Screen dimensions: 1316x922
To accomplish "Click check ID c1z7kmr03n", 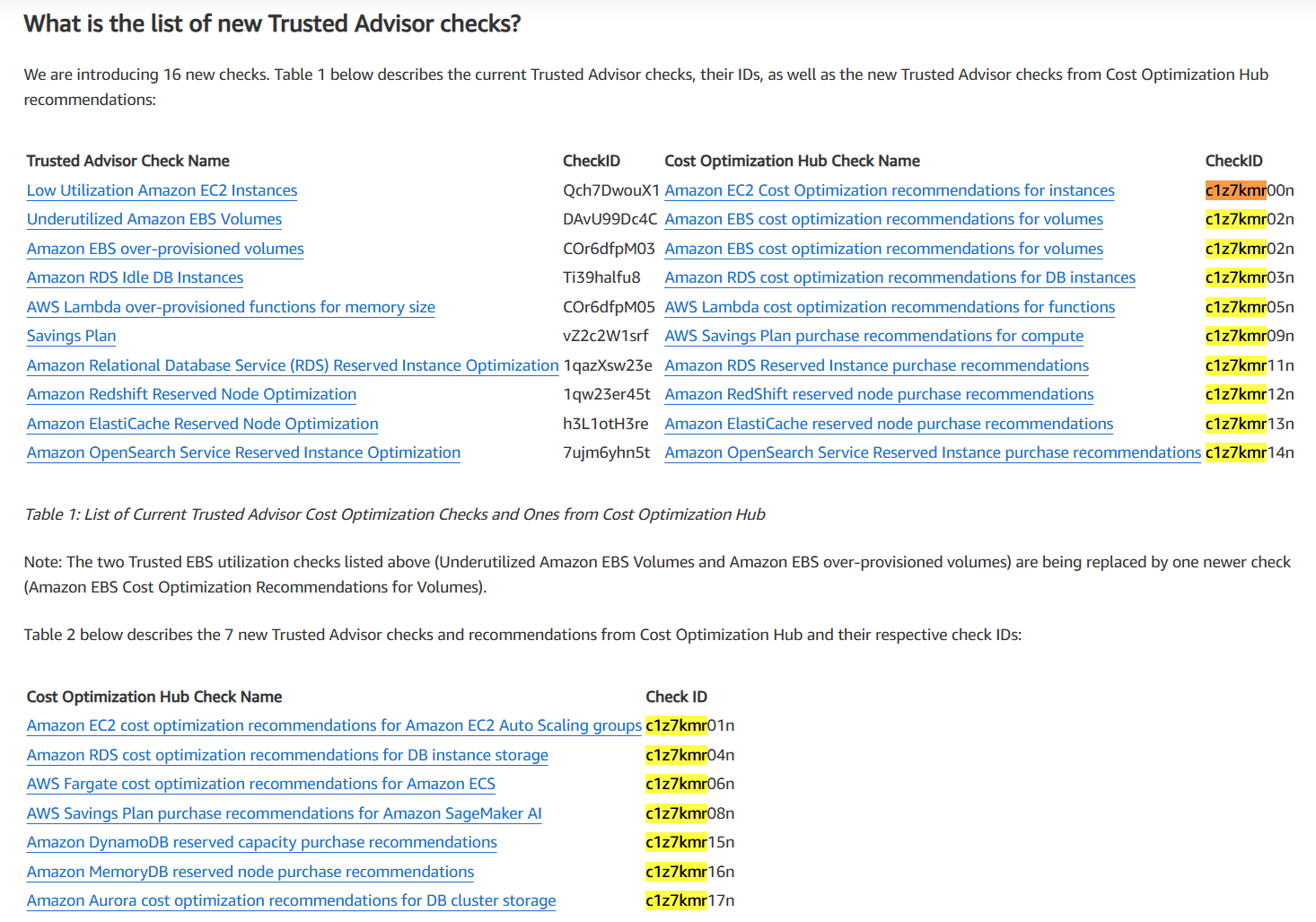I will click(1250, 277).
